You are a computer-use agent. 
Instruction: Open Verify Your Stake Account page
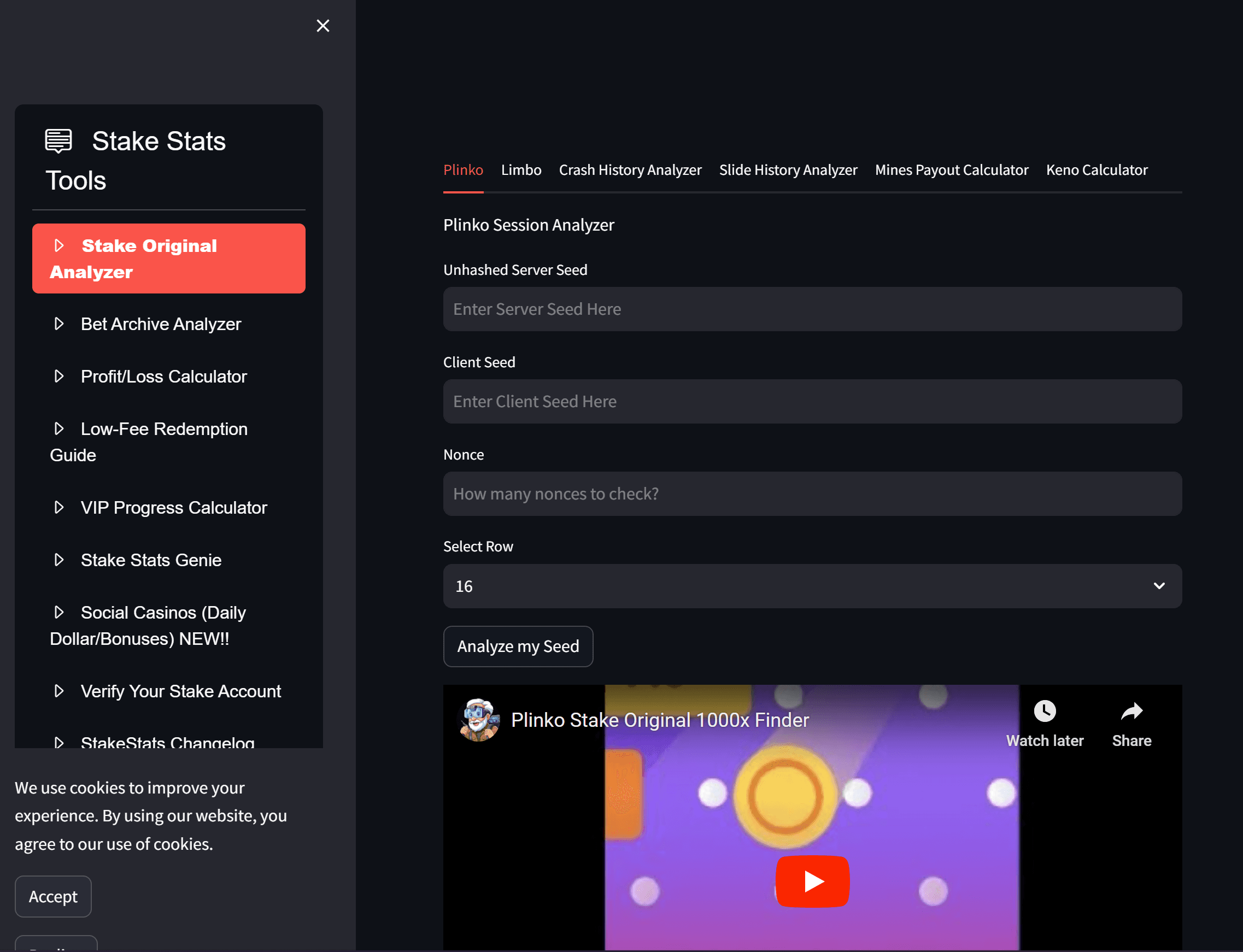(169, 691)
